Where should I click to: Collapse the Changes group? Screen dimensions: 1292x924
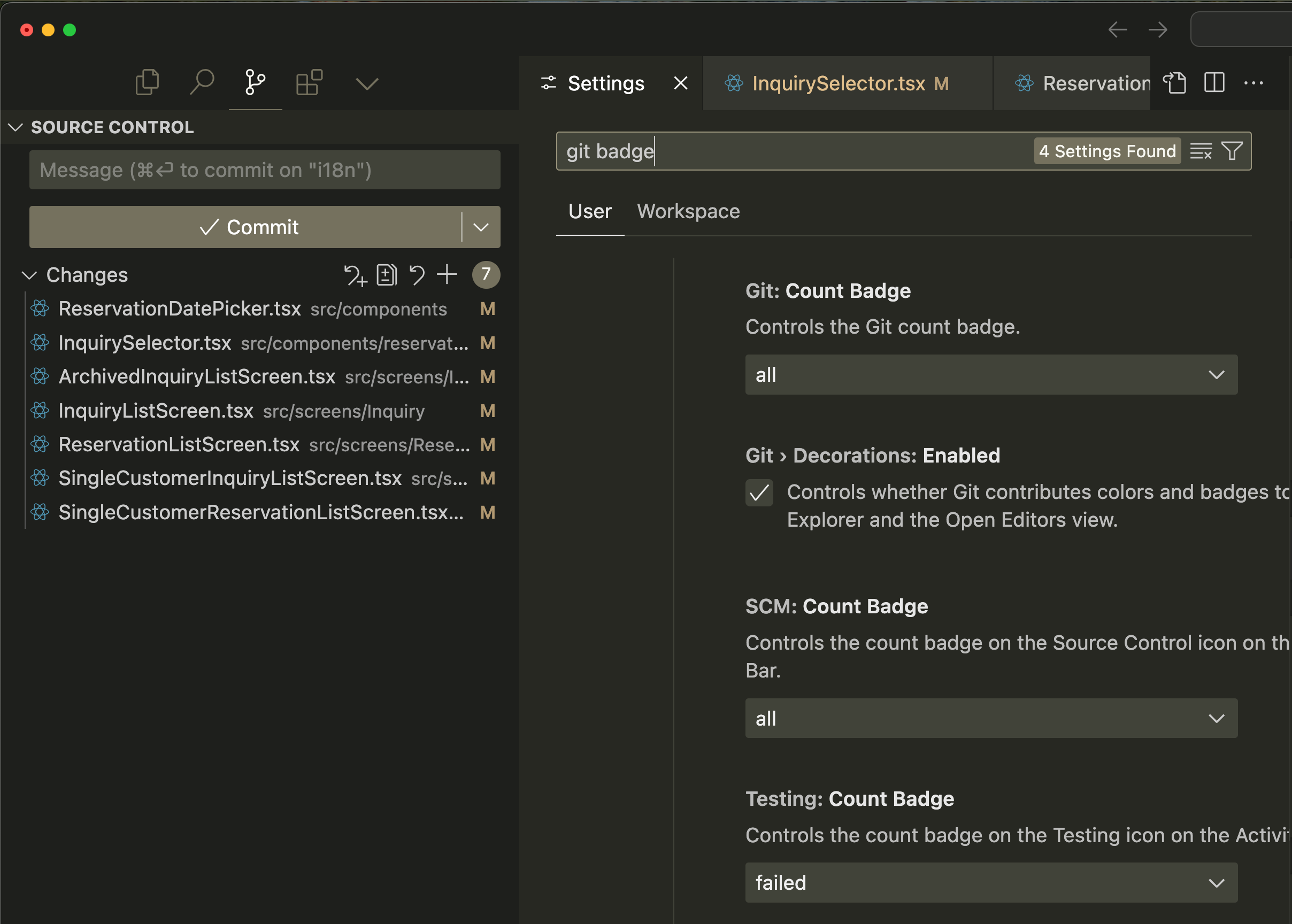click(x=29, y=275)
